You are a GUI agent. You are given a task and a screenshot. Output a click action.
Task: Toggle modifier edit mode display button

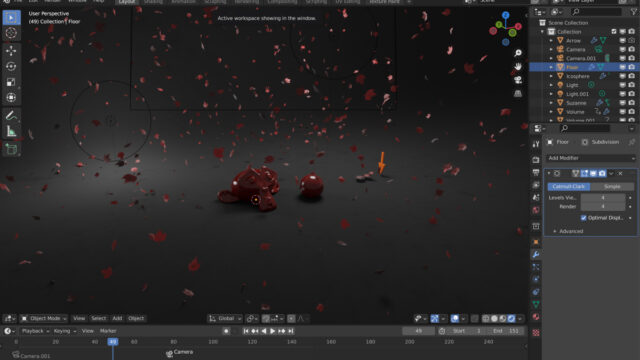(584, 173)
